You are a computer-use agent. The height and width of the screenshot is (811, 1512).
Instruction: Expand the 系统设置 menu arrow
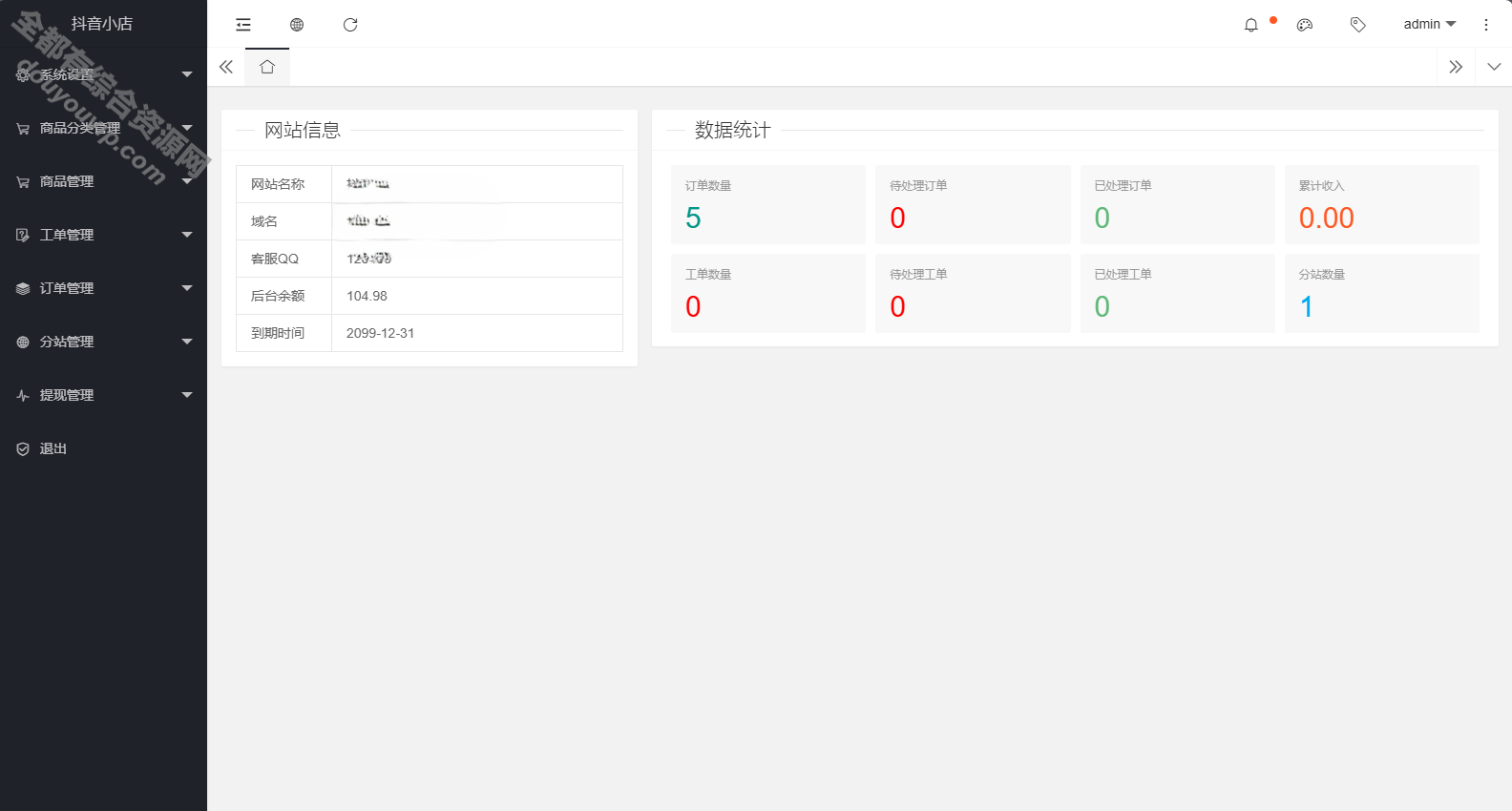click(x=187, y=74)
